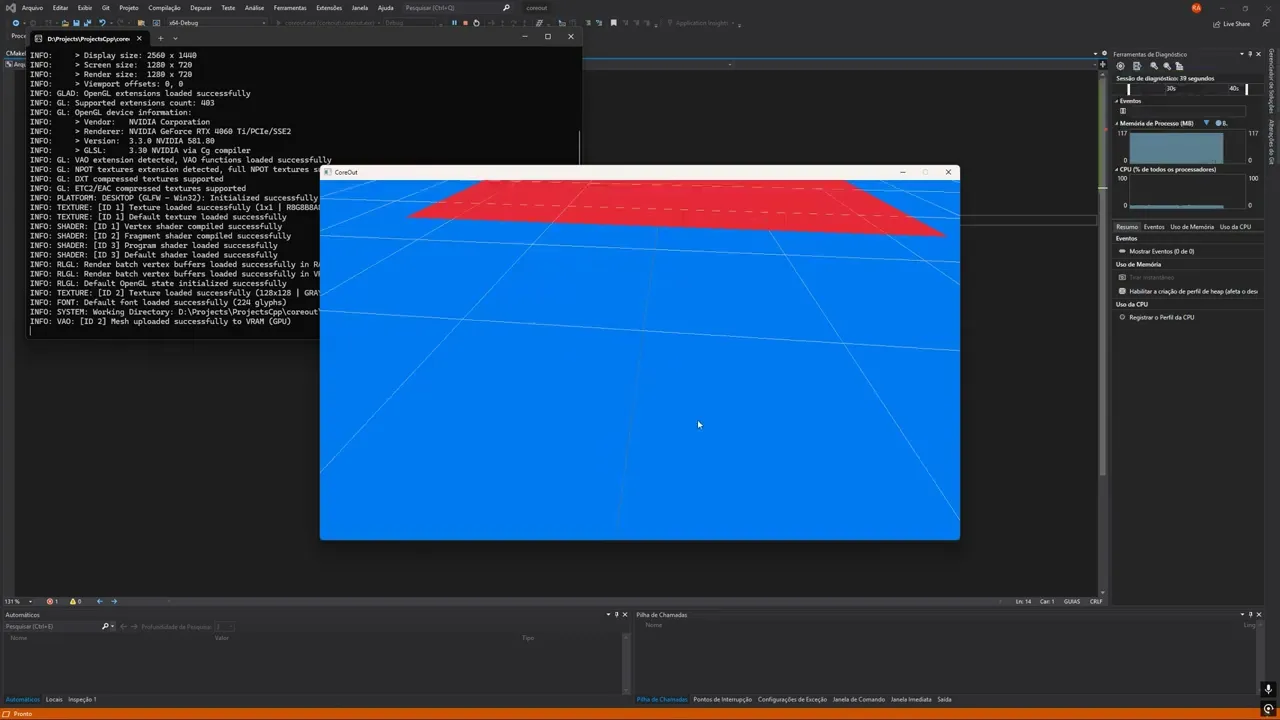Open the Compilação menu
The height and width of the screenshot is (720, 1280).
(164, 7)
